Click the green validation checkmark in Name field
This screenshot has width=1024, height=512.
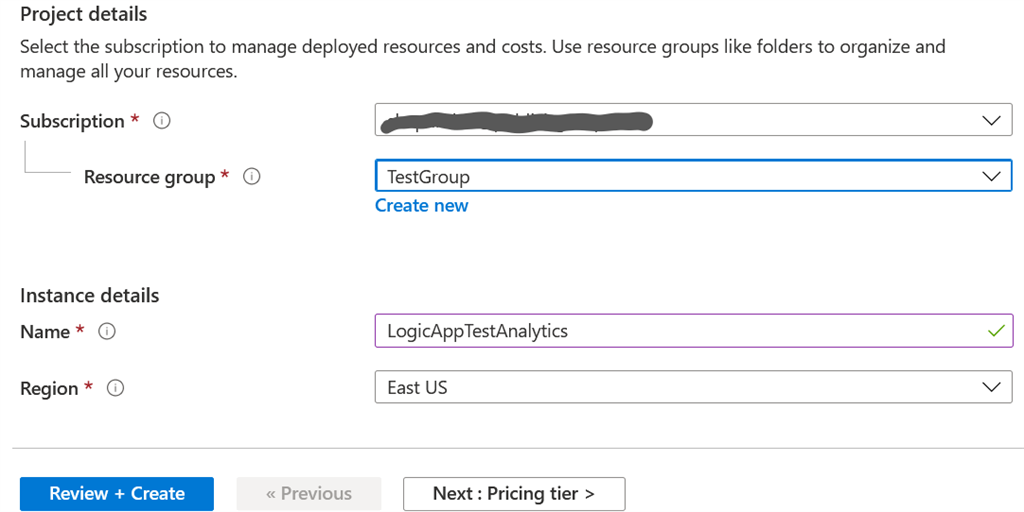pyautogui.click(x=996, y=331)
